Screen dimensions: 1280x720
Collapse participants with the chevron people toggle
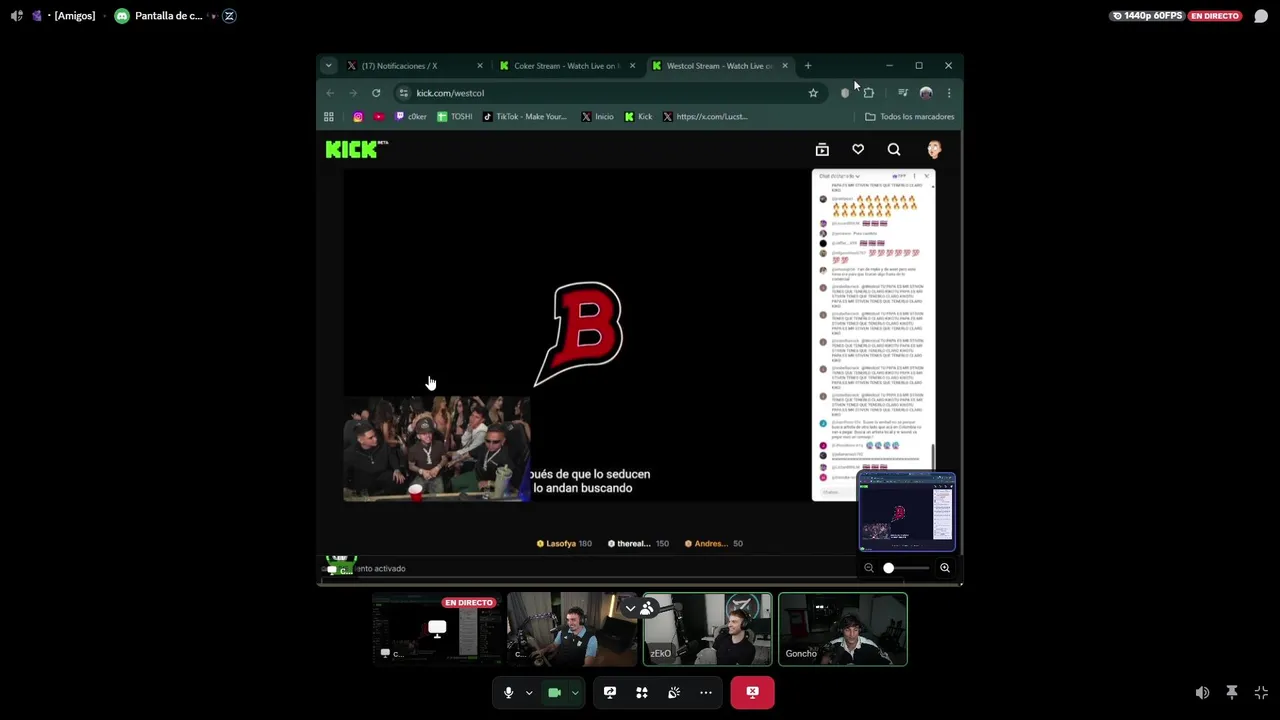[x=639, y=608]
